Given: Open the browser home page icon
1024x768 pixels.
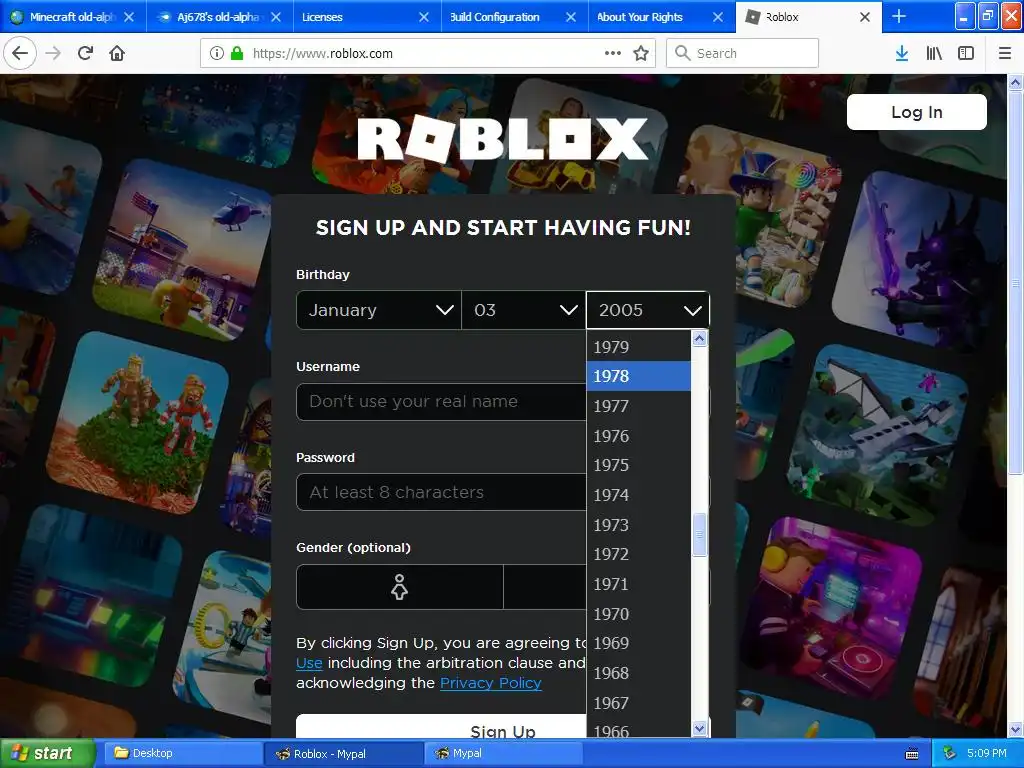Looking at the screenshot, I should pyautogui.click(x=117, y=53).
